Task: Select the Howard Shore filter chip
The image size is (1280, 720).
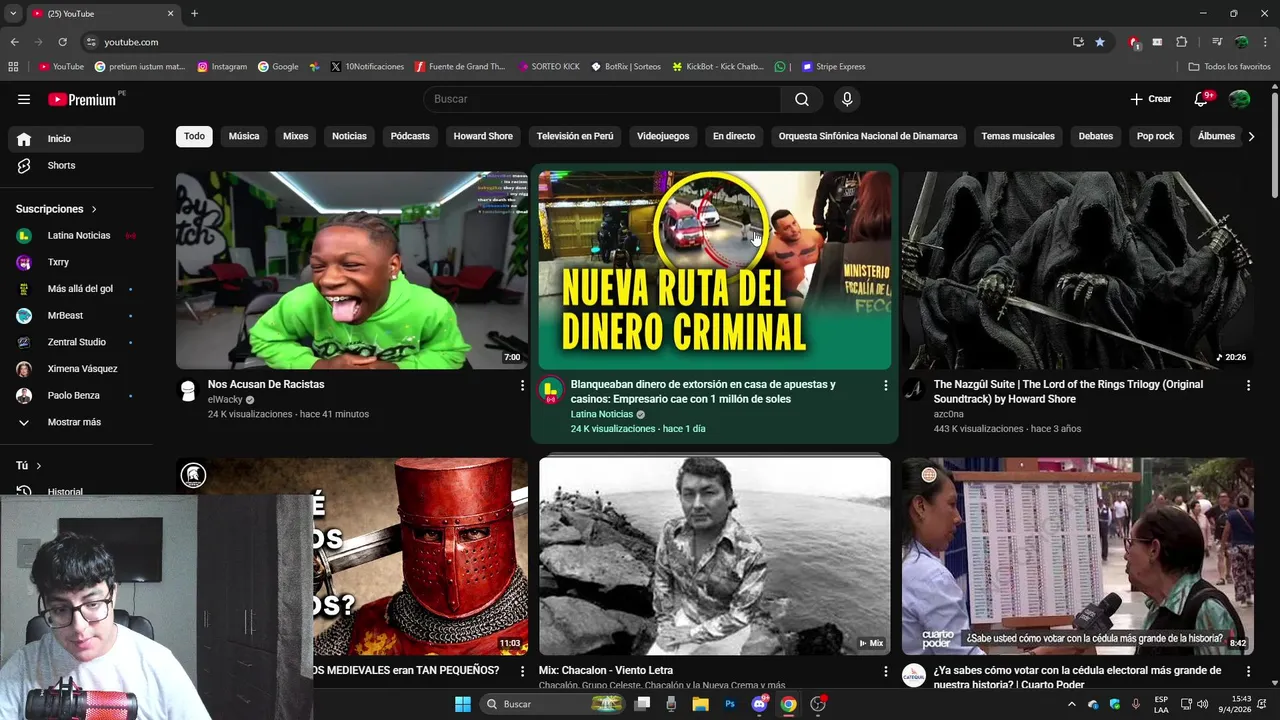Action: tap(483, 136)
